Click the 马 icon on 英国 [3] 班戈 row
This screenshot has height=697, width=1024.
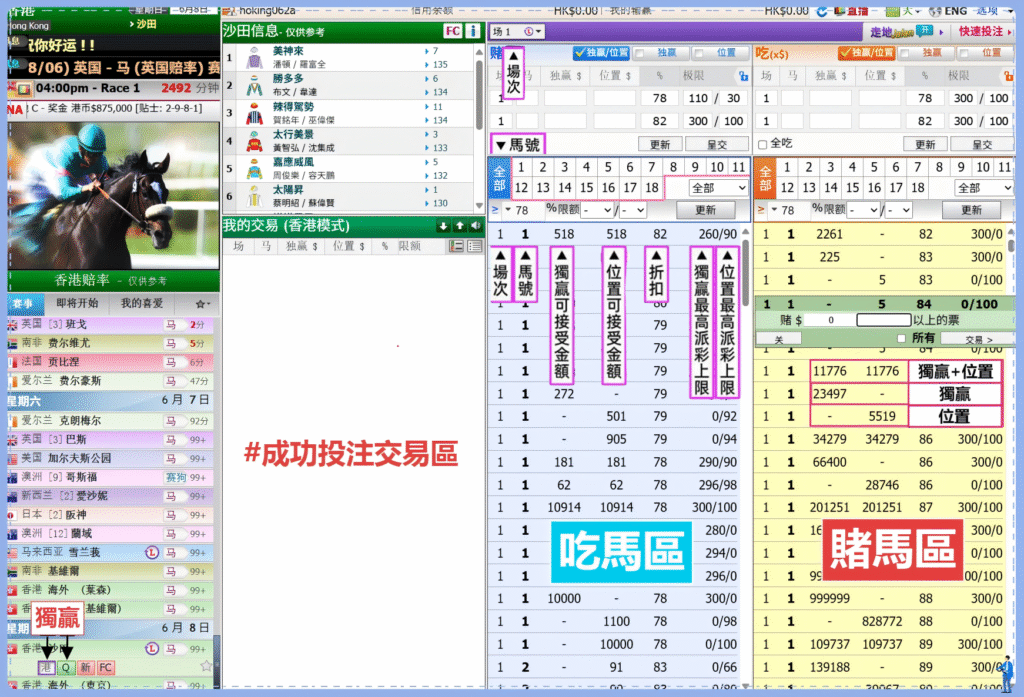pyautogui.click(x=171, y=325)
